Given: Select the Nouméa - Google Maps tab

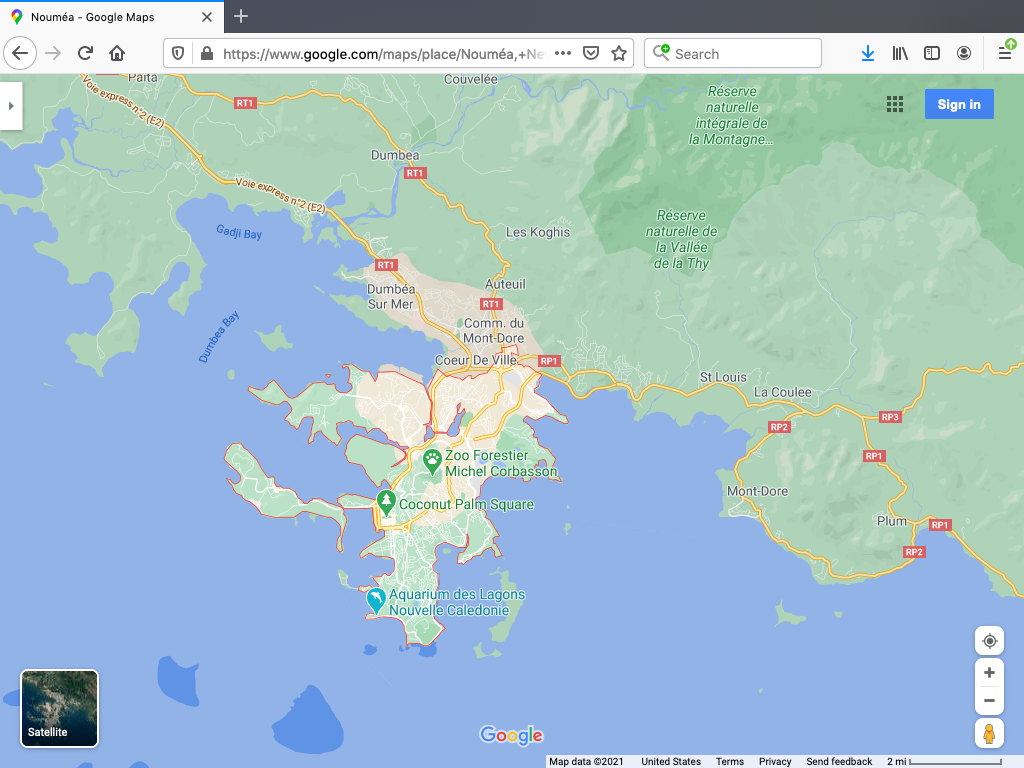Looking at the screenshot, I should tap(110, 17).
